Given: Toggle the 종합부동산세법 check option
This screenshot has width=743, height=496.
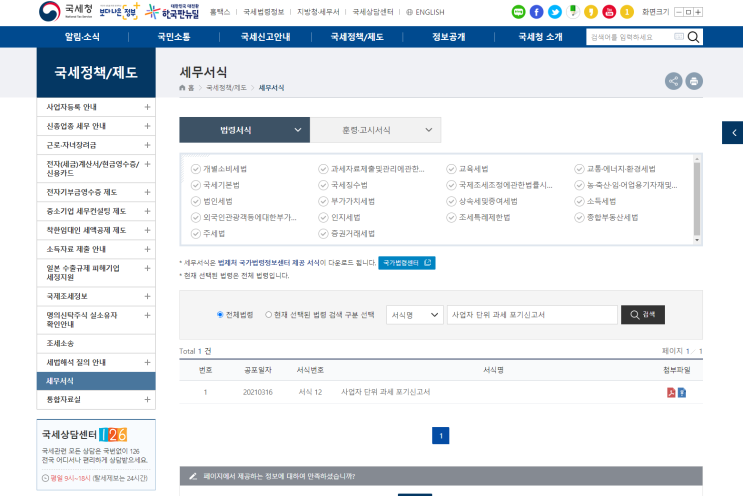Looking at the screenshot, I should tap(579, 217).
